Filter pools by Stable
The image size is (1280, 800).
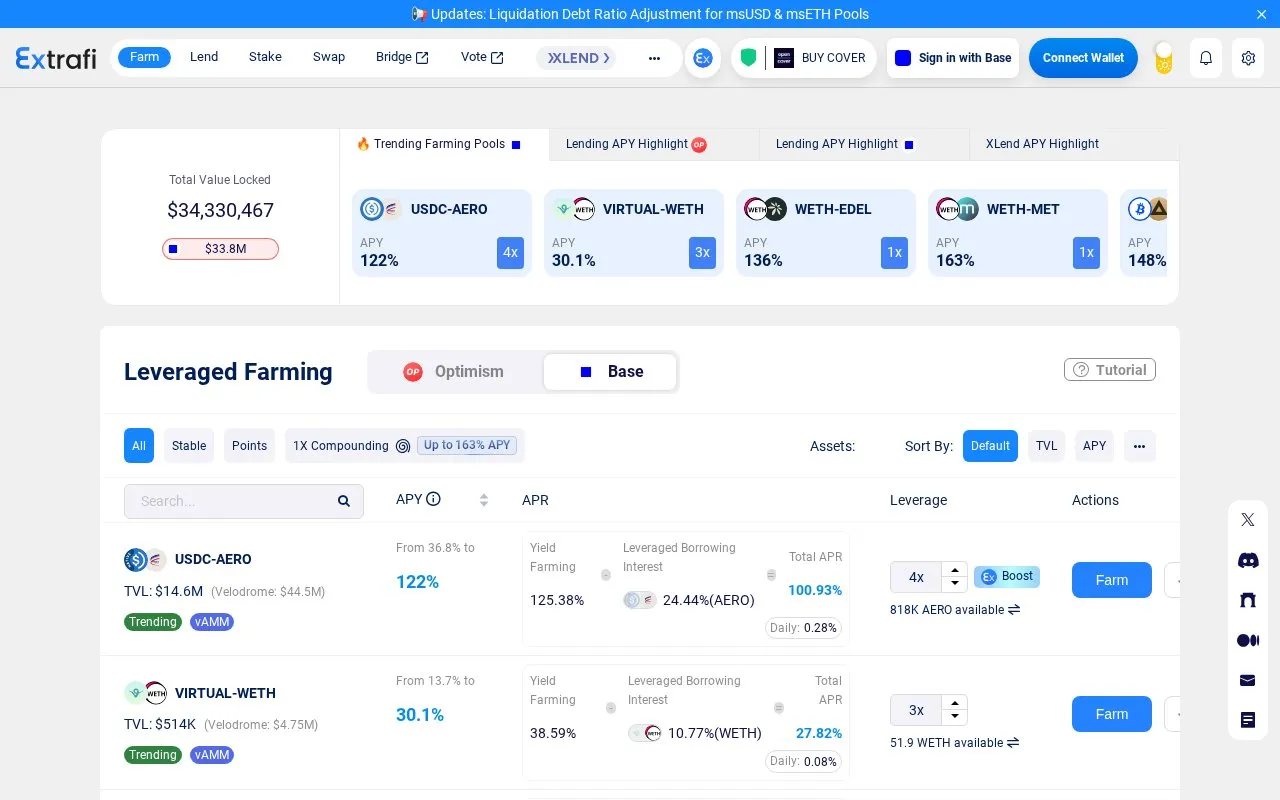[189, 446]
